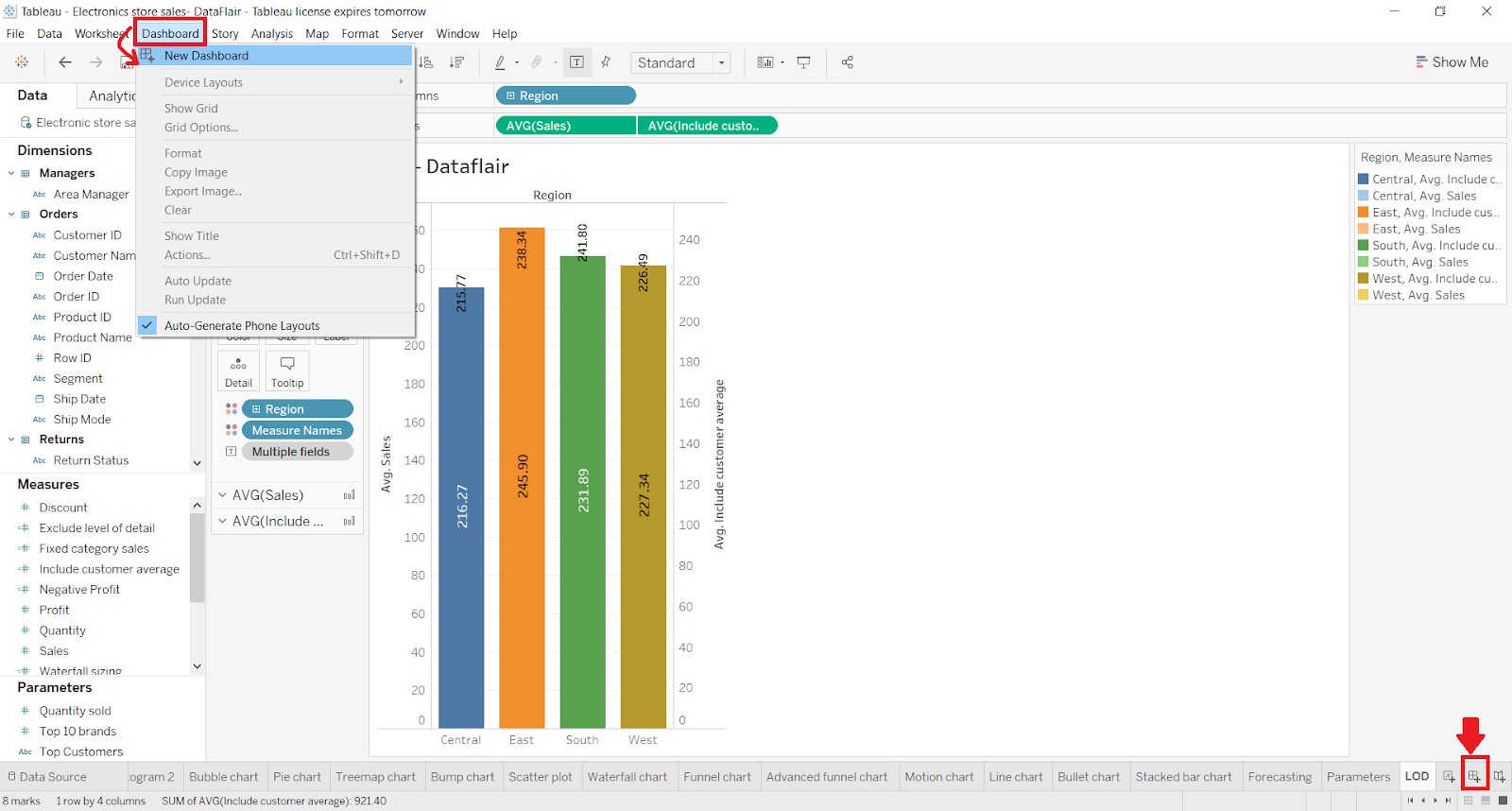Click the Presentation Mode icon
1512x811 pixels.
[x=803, y=62]
